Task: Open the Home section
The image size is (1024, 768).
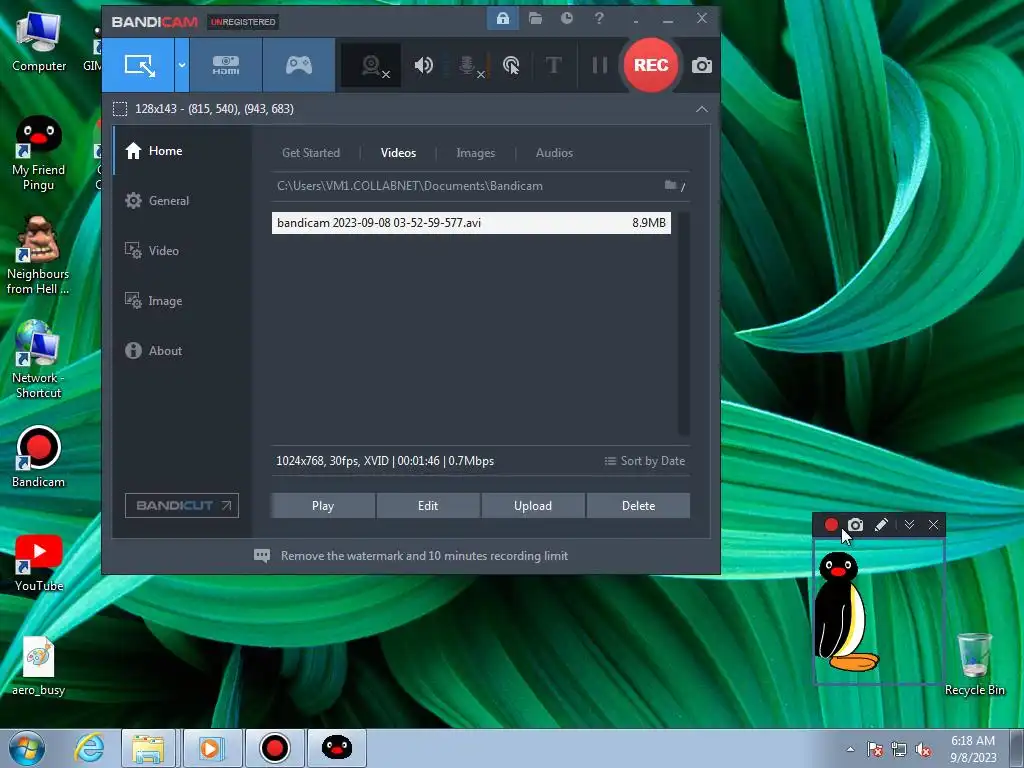Action: coord(182,151)
